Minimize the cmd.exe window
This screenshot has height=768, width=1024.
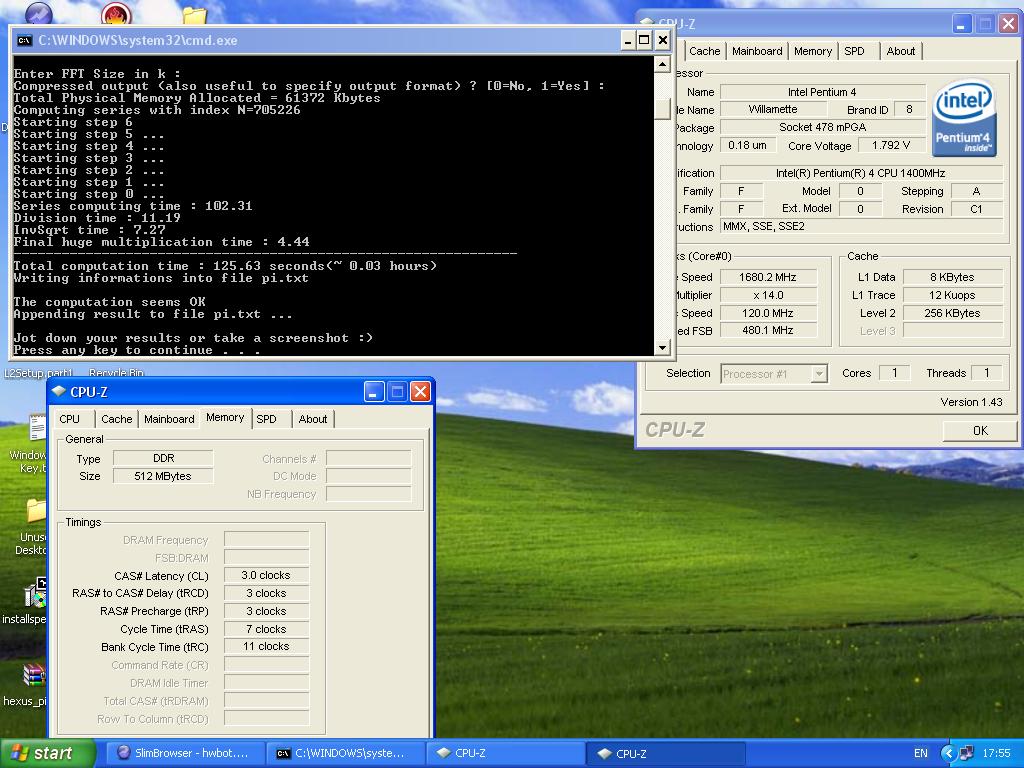(x=627, y=40)
